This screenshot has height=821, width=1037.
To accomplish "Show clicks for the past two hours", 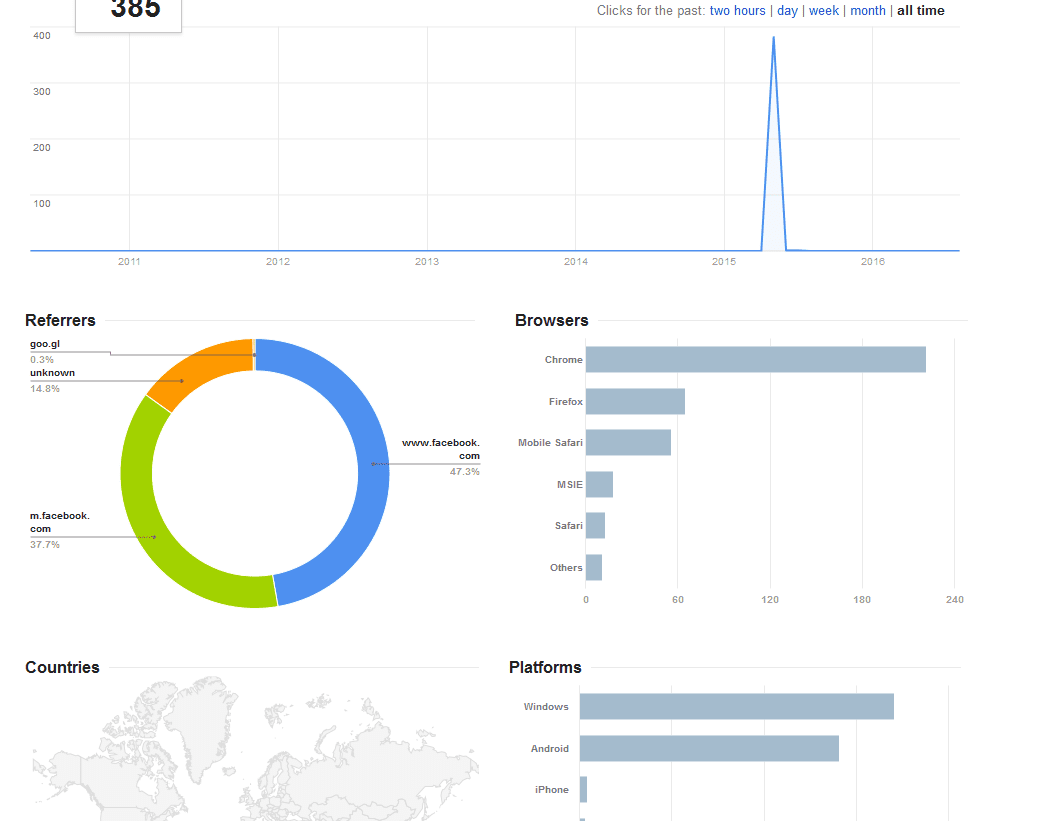I will (x=737, y=11).
